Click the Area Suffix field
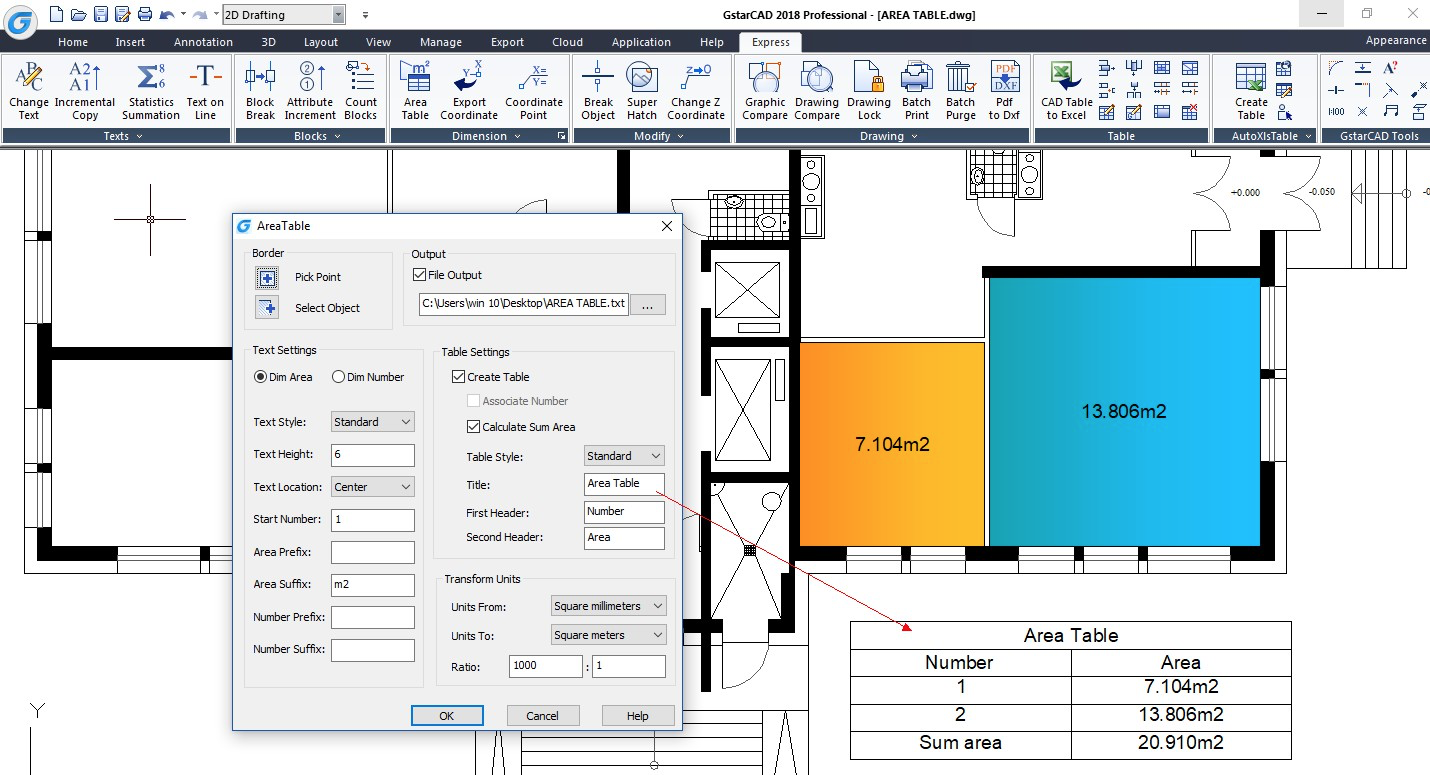 coord(373,585)
